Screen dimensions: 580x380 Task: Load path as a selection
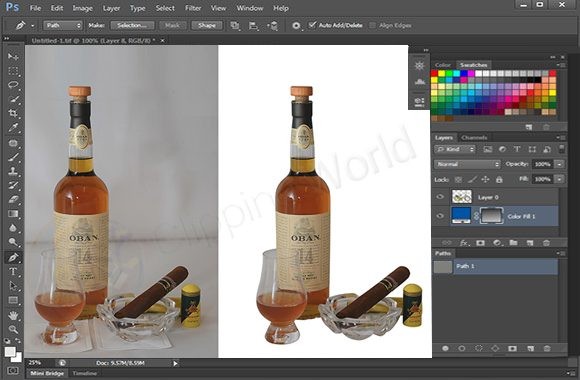[479, 349]
